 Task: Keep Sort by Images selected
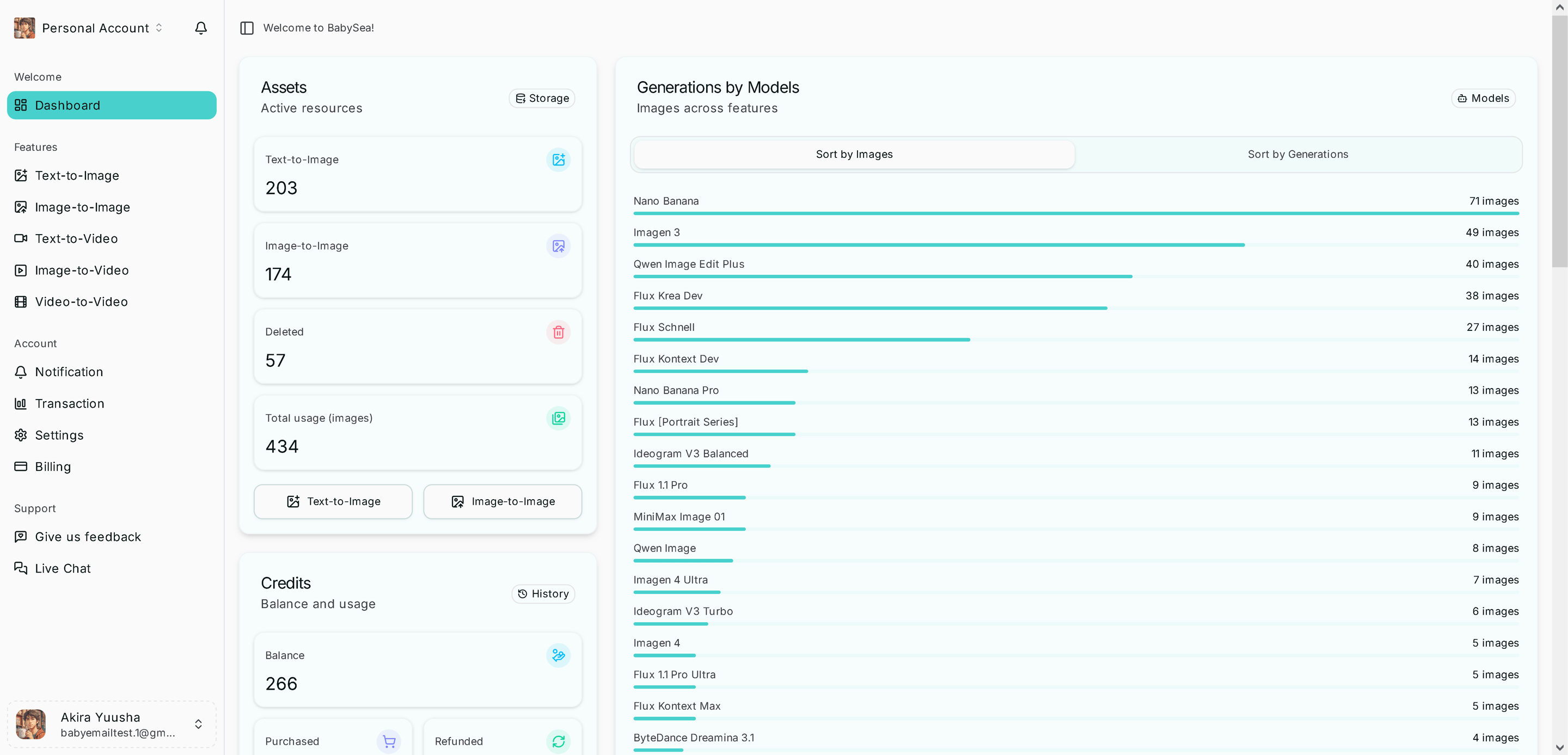[853, 154]
